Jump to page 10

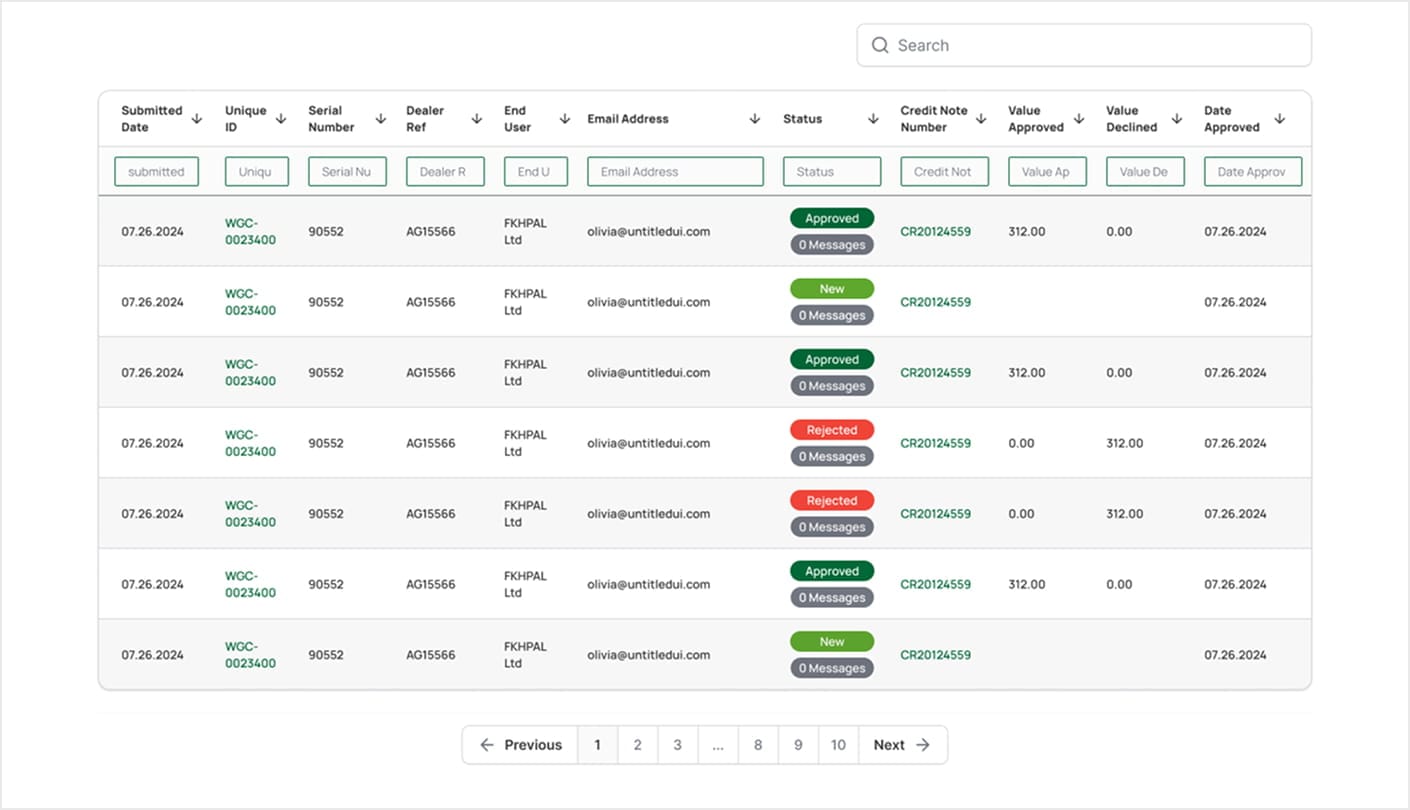click(x=838, y=745)
